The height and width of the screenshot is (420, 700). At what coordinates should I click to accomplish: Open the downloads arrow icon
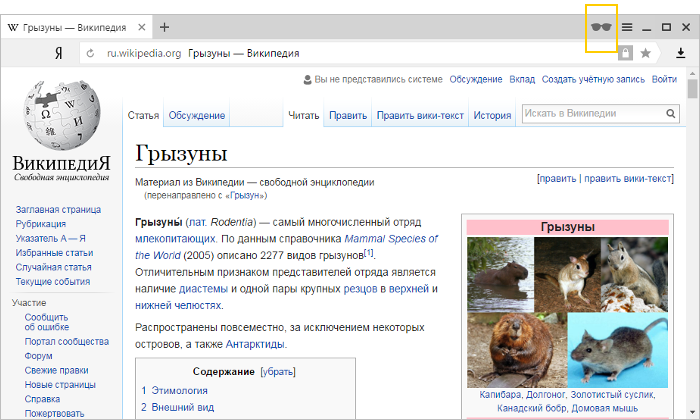point(680,54)
